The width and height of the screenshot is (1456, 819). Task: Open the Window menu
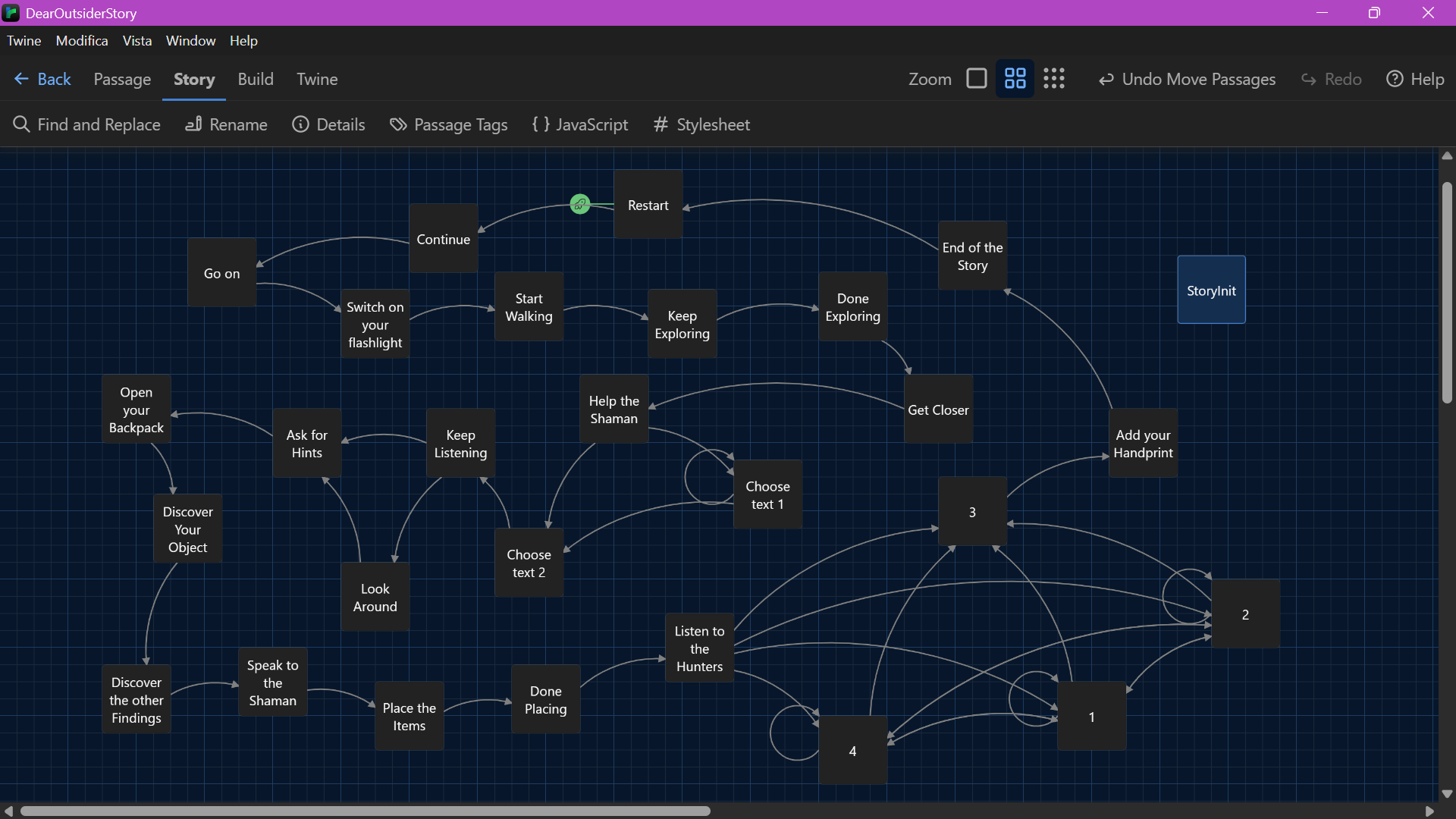tap(190, 40)
